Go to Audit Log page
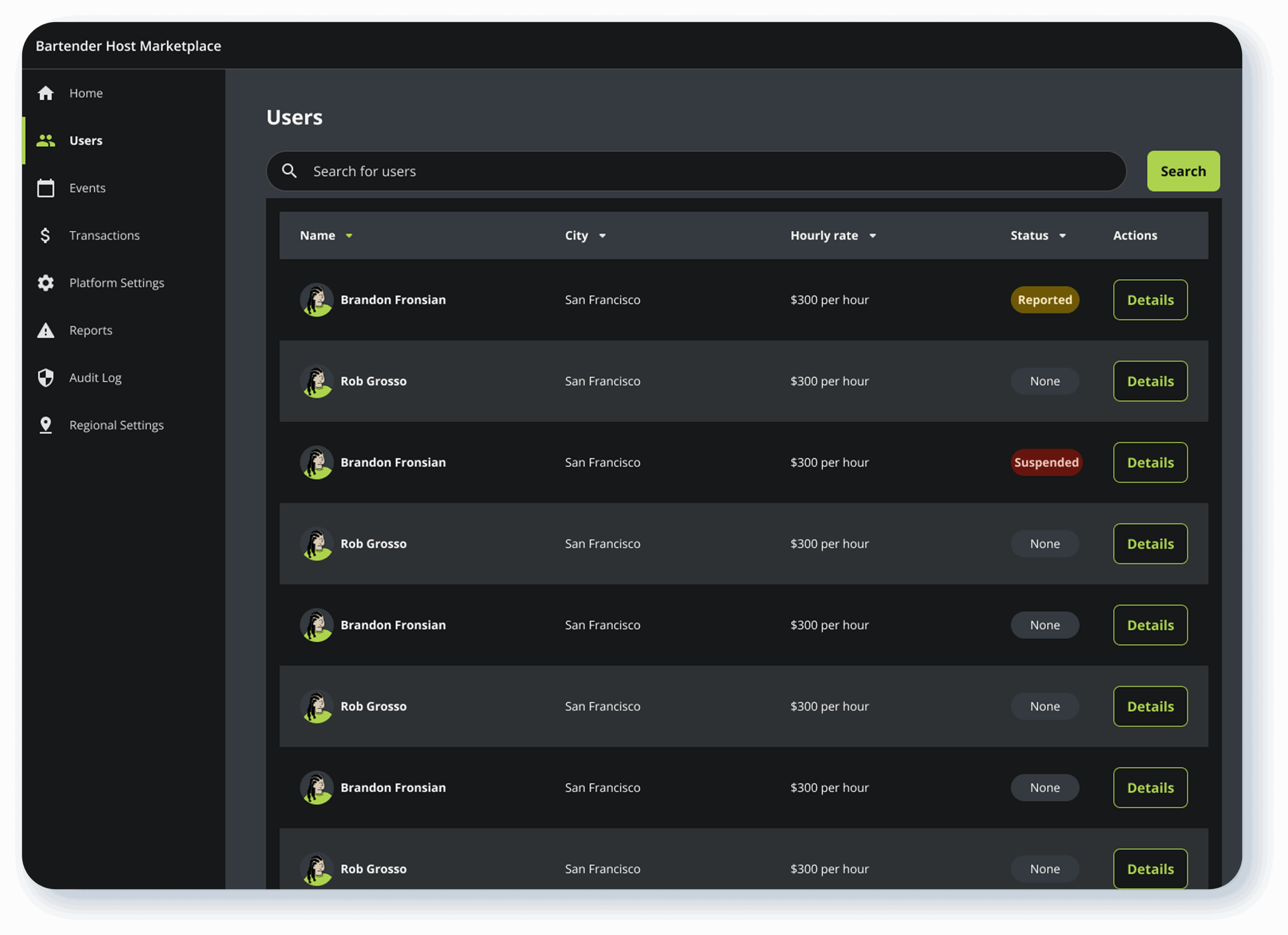This screenshot has width=1288, height=935. click(96, 378)
